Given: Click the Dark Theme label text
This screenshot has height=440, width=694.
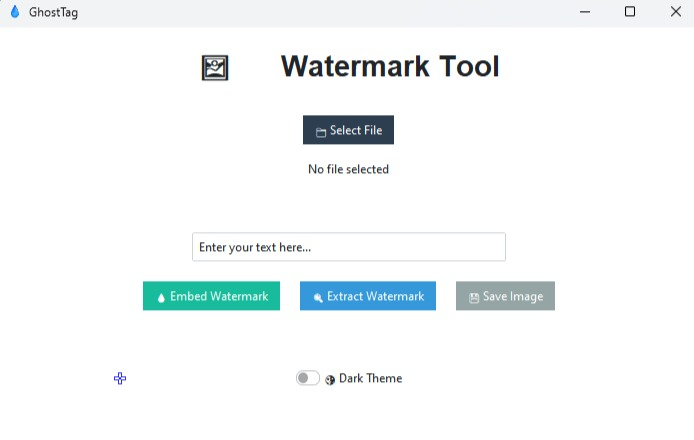Looking at the screenshot, I should (370, 378).
